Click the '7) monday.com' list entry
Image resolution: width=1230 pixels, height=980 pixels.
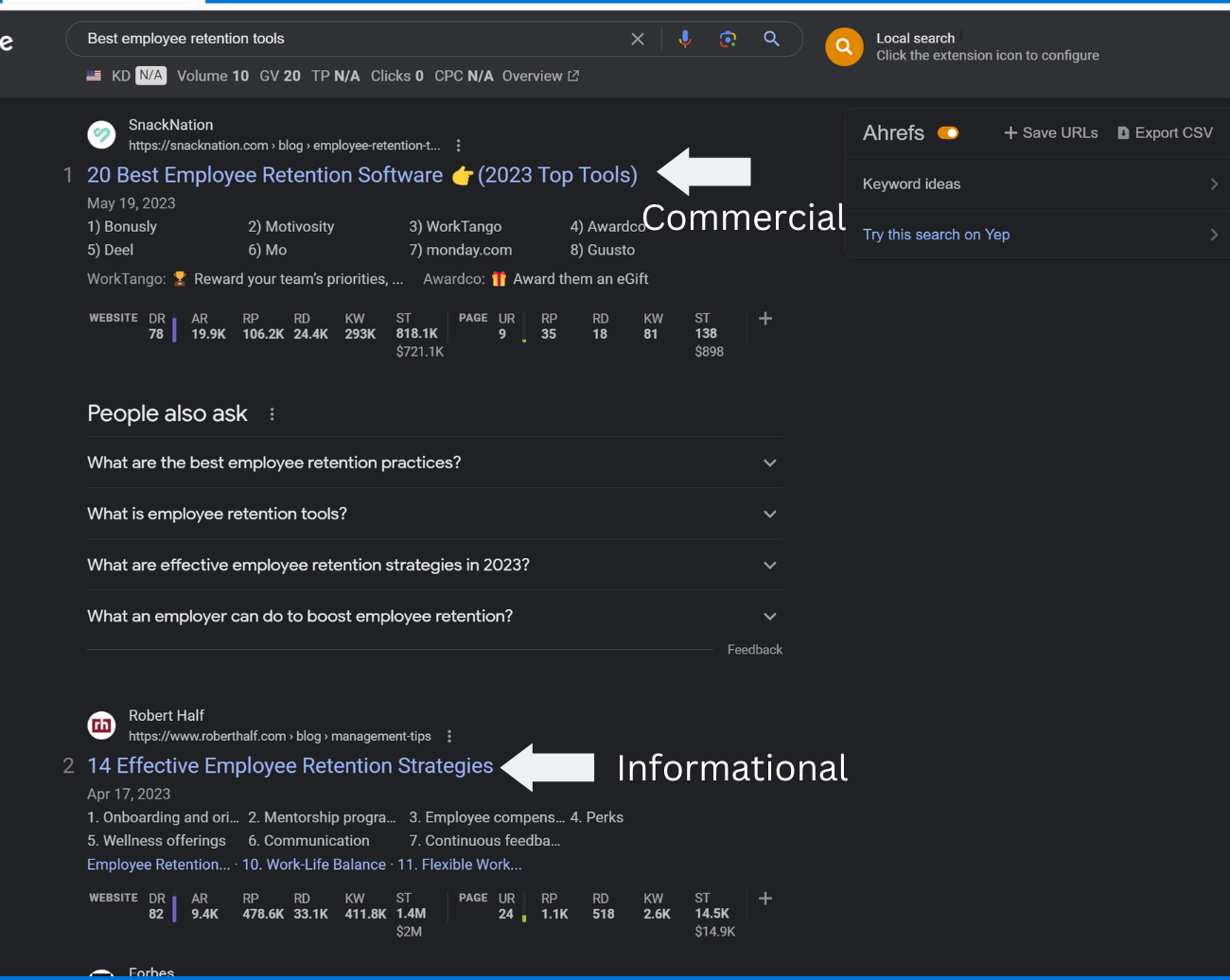[461, 251]
